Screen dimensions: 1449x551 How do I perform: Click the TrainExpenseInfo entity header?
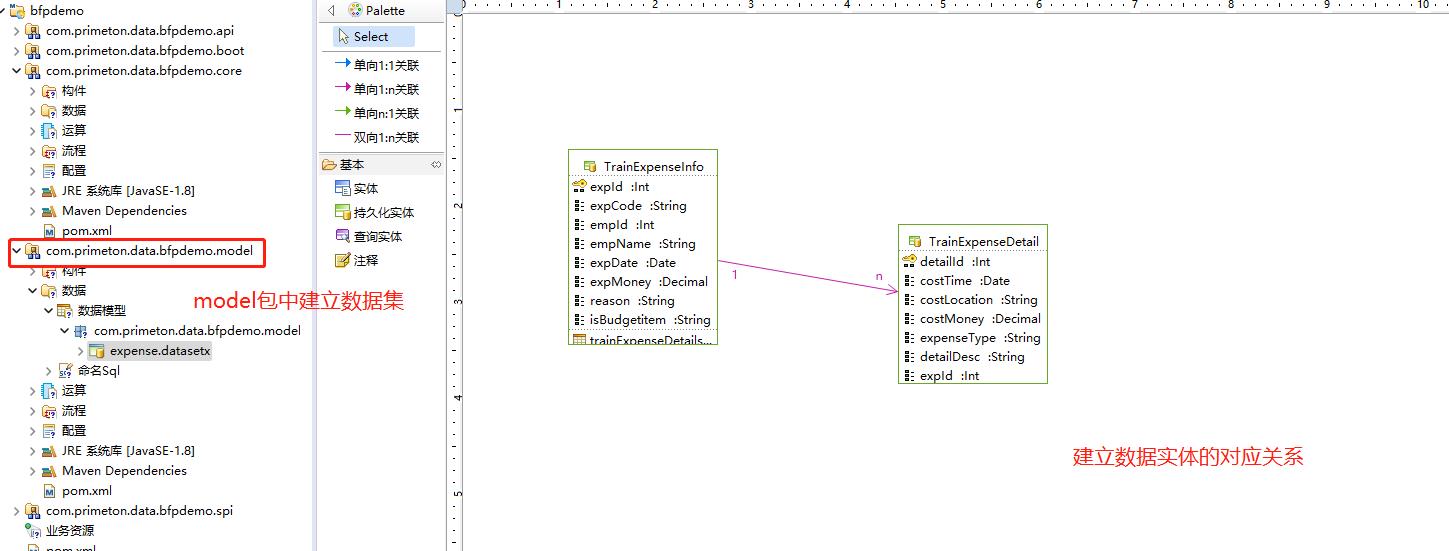tap(653, 167)
